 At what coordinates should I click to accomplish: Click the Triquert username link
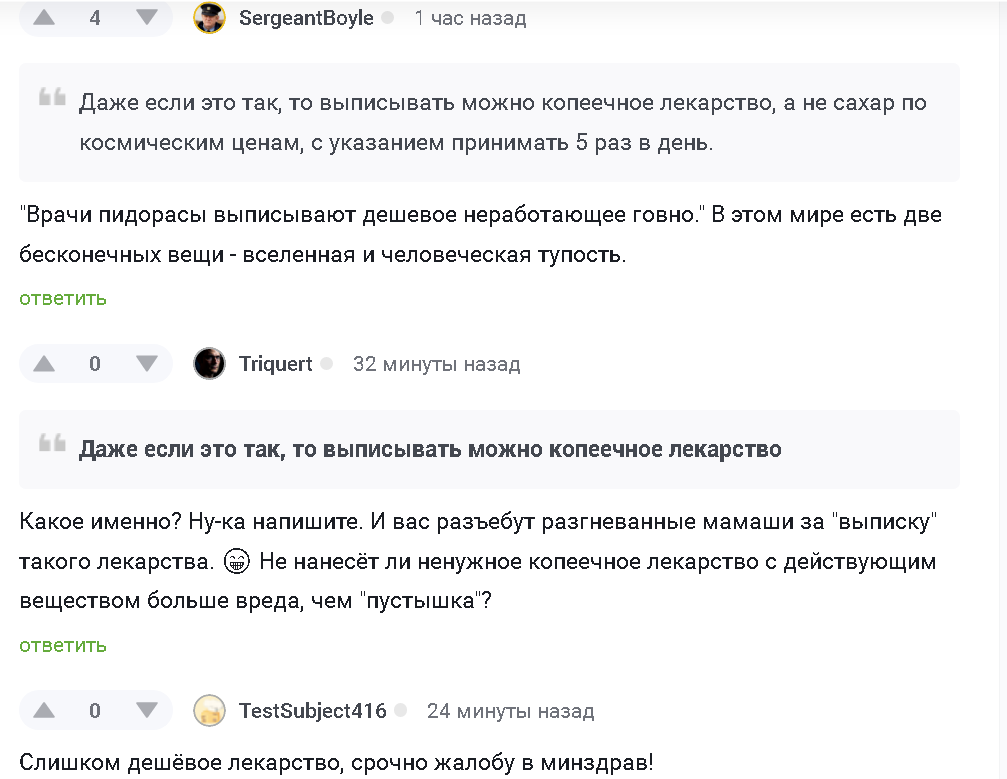[276, 364]
